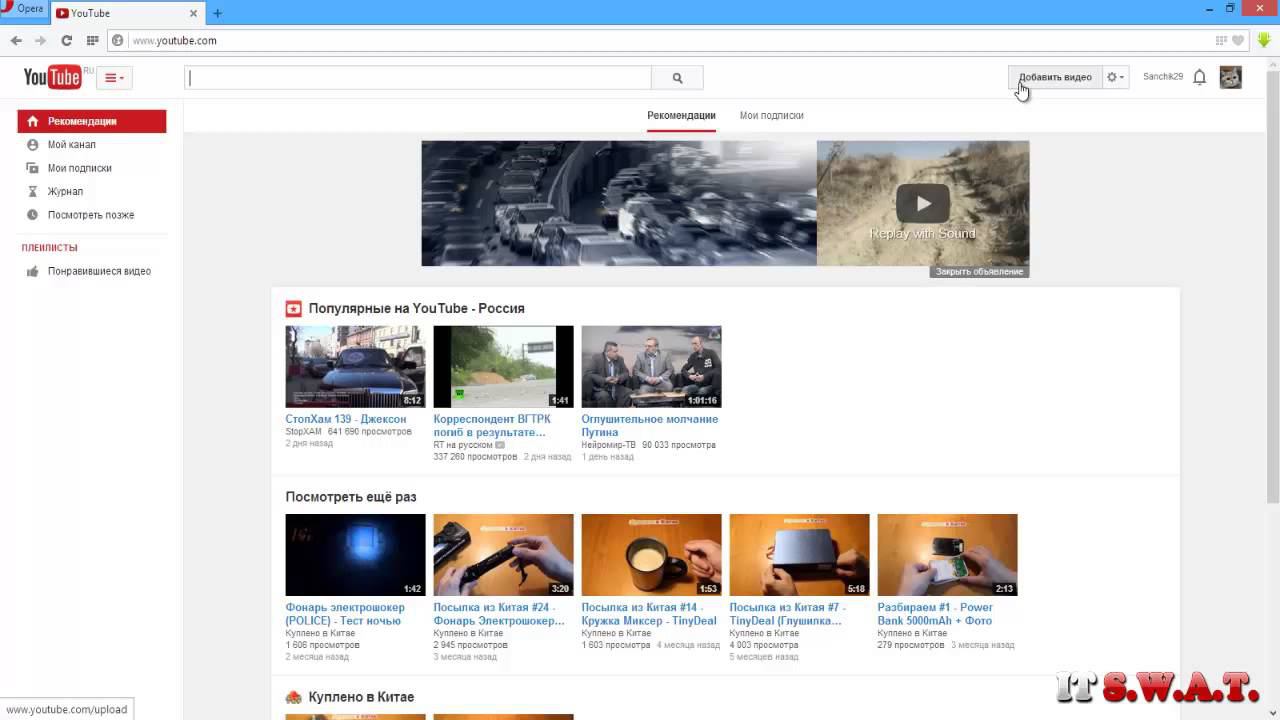Screen dimensions: 1280x720
Task: Open a new browser tab
Action: tap(217, 13)
